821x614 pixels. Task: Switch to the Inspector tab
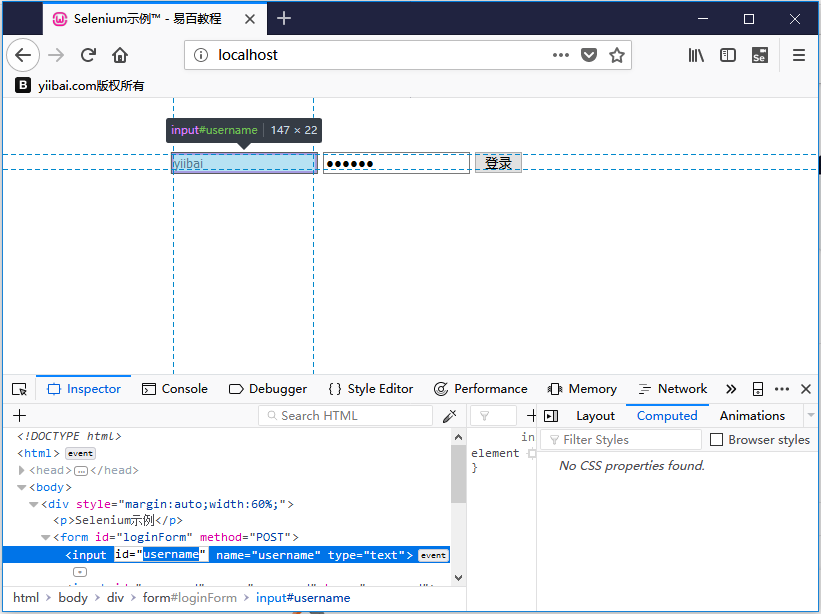[x=84, y=389]
